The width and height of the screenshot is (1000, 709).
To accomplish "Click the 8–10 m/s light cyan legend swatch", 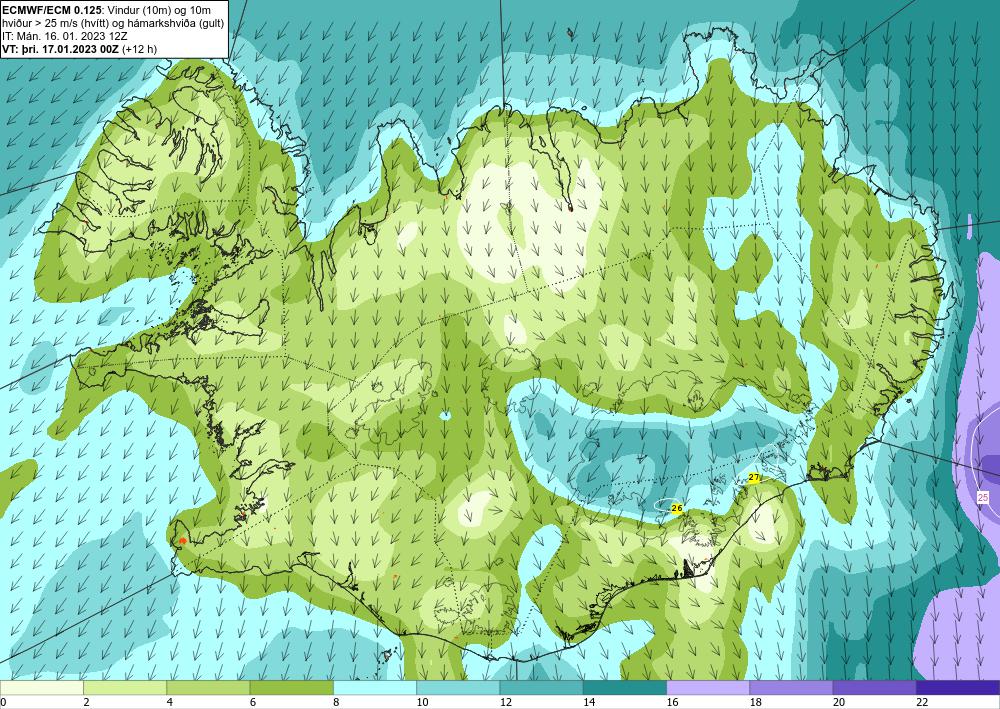I will click(375, 687).
